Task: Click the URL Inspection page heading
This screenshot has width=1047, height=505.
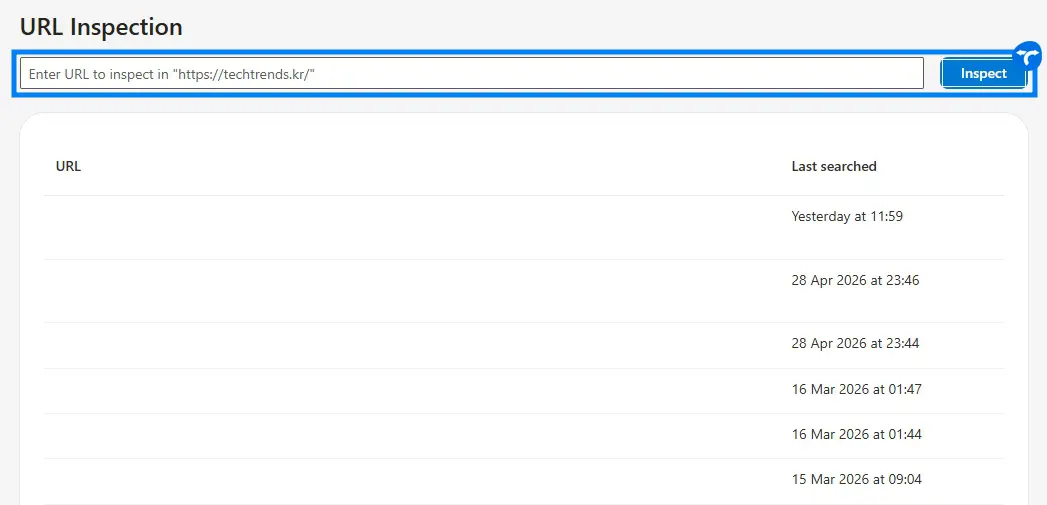Action: point(101,27)
